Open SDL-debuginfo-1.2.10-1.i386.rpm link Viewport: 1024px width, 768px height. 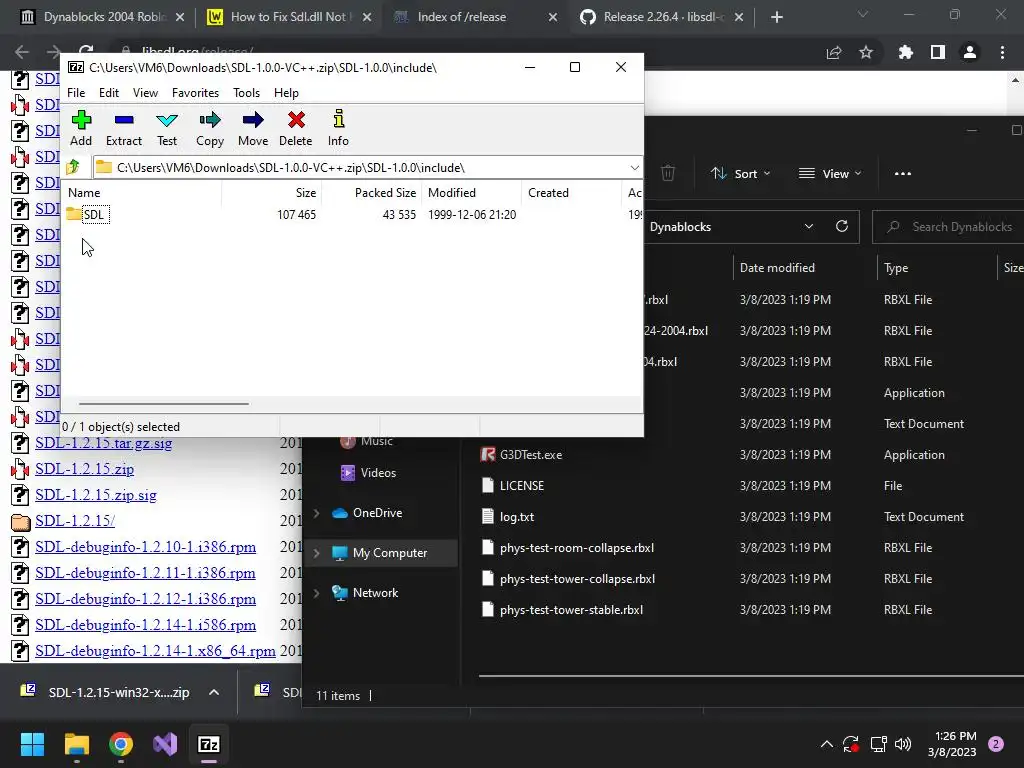point(145,547)
